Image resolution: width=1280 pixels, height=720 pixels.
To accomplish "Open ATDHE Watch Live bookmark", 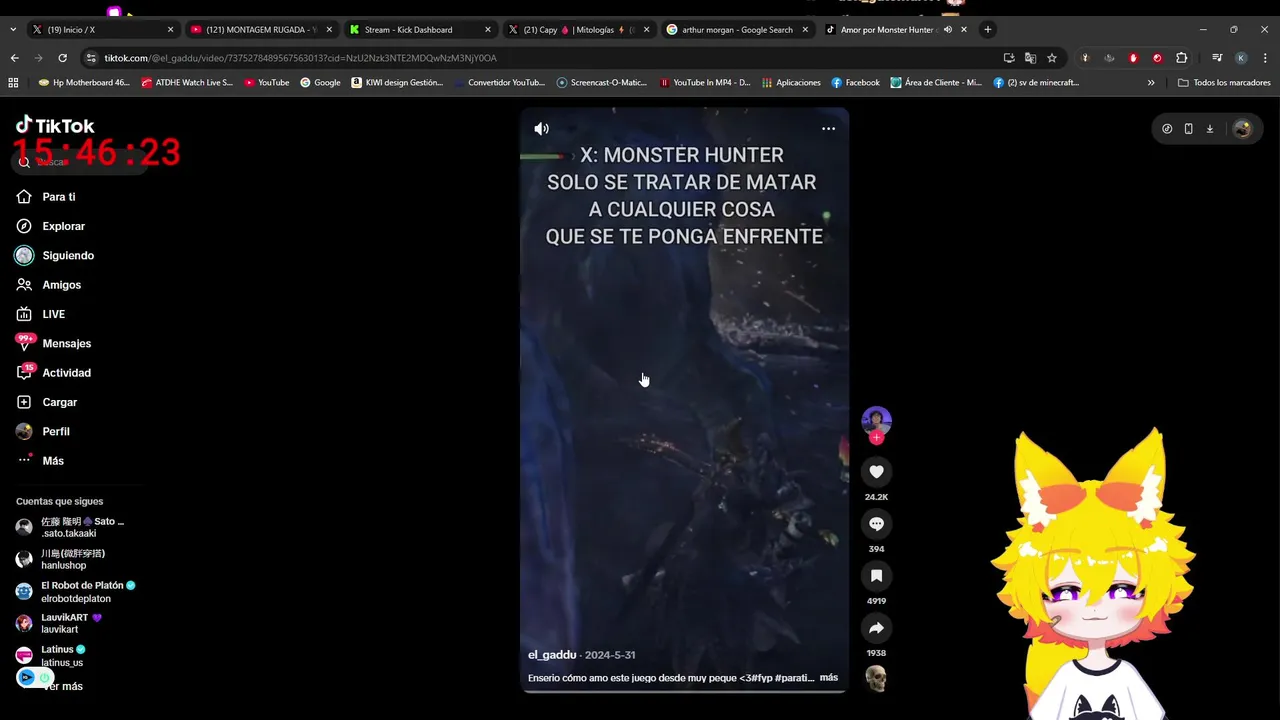I will 187,83.
